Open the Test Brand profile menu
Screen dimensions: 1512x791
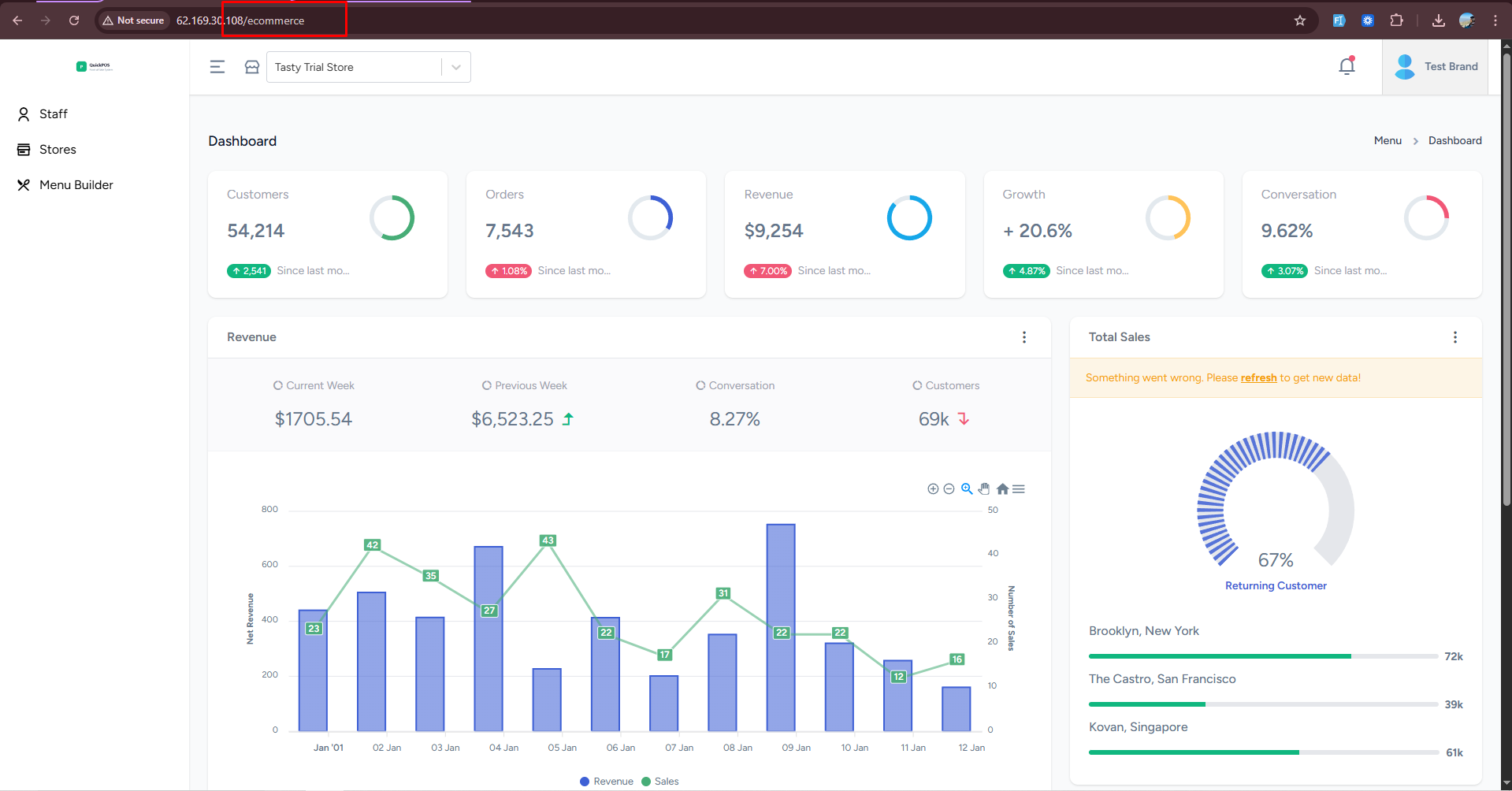pos(1436,67)
